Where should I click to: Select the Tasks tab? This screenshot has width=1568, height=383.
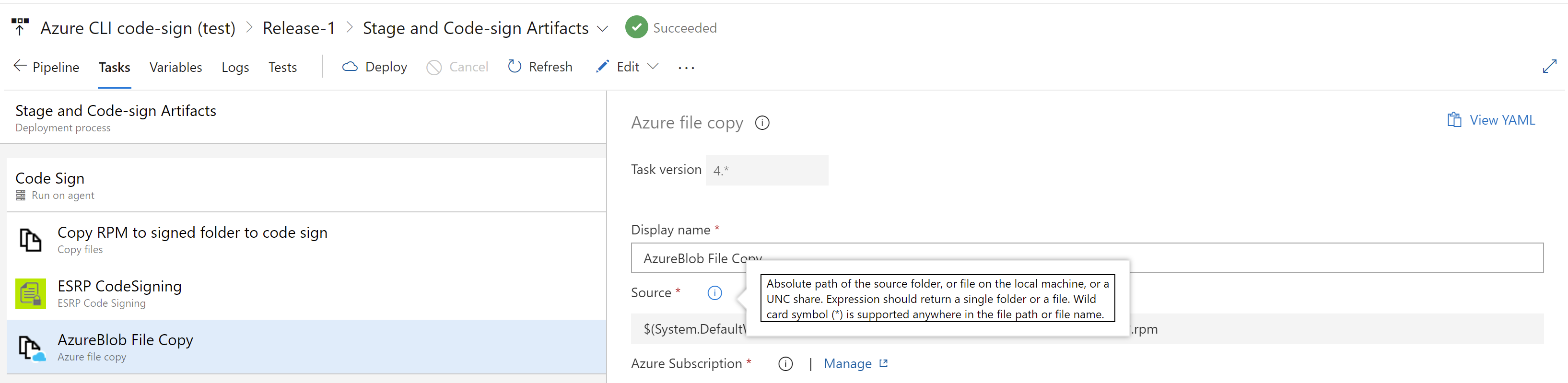click(x=115, y=67)
